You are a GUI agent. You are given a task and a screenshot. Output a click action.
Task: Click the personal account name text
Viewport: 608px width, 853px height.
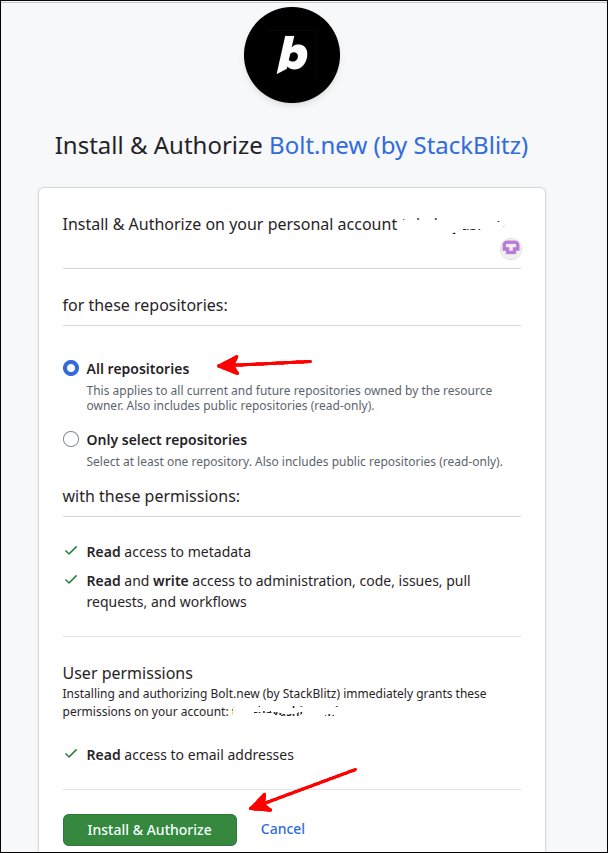tap(460, 224)
